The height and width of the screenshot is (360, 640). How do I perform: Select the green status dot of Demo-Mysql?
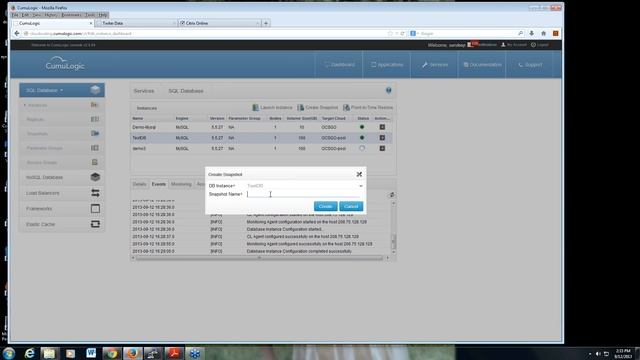[362, 127]
